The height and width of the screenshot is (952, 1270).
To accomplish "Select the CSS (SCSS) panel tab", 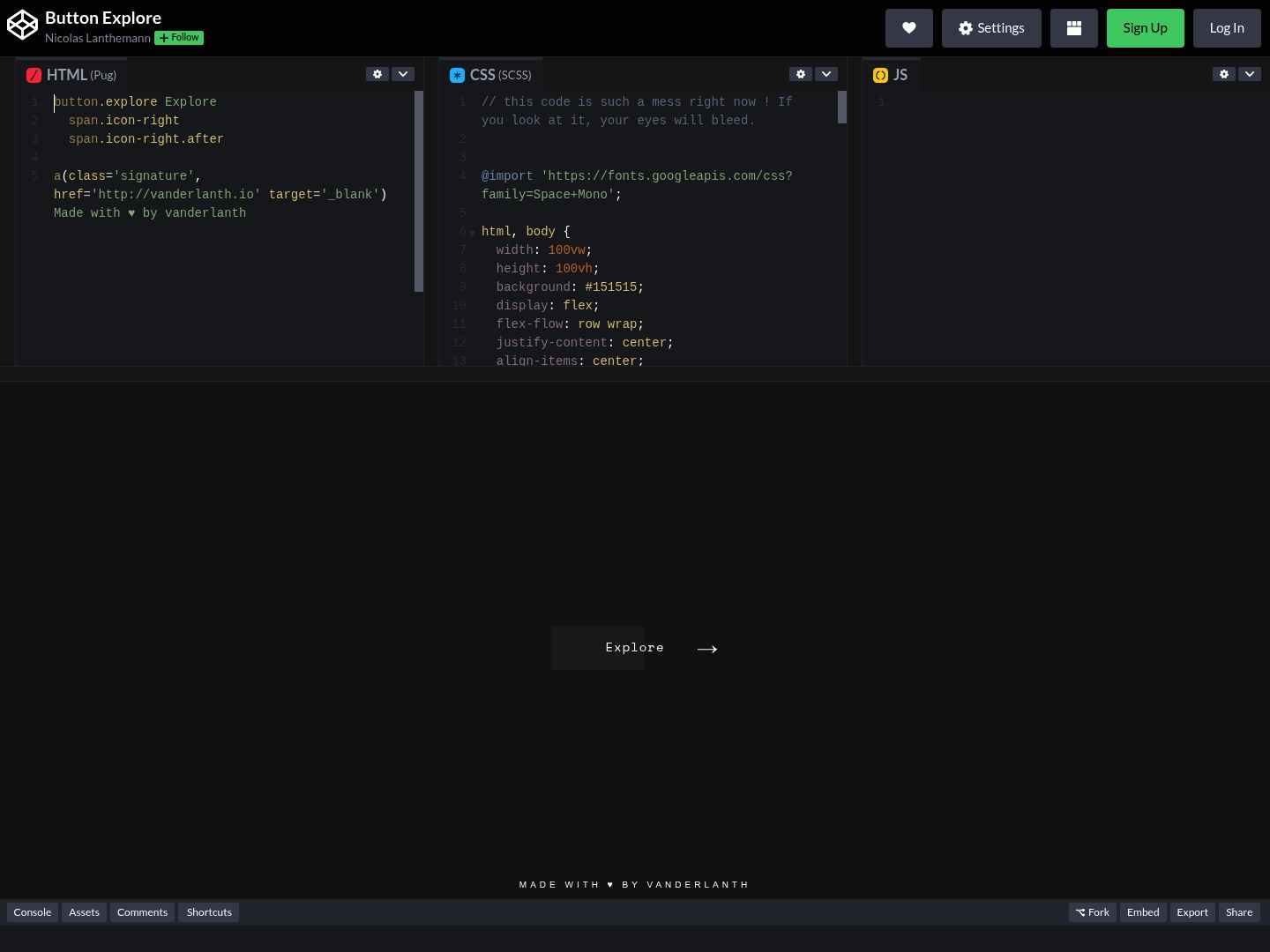I will click(x=490, y=75).
